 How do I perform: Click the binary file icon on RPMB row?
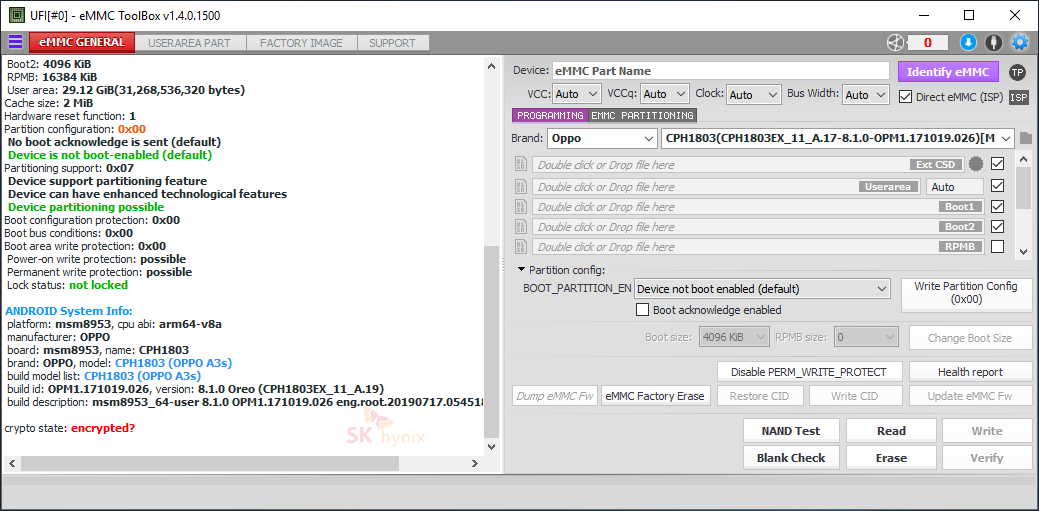tap(521, 247)
